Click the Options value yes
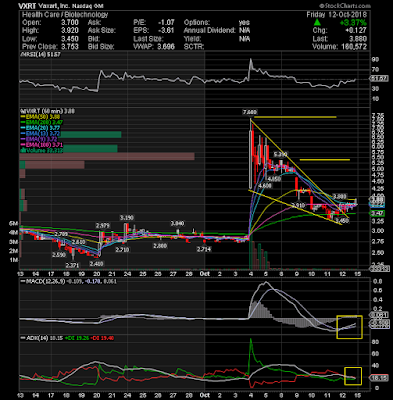 (x=244, y=23)
